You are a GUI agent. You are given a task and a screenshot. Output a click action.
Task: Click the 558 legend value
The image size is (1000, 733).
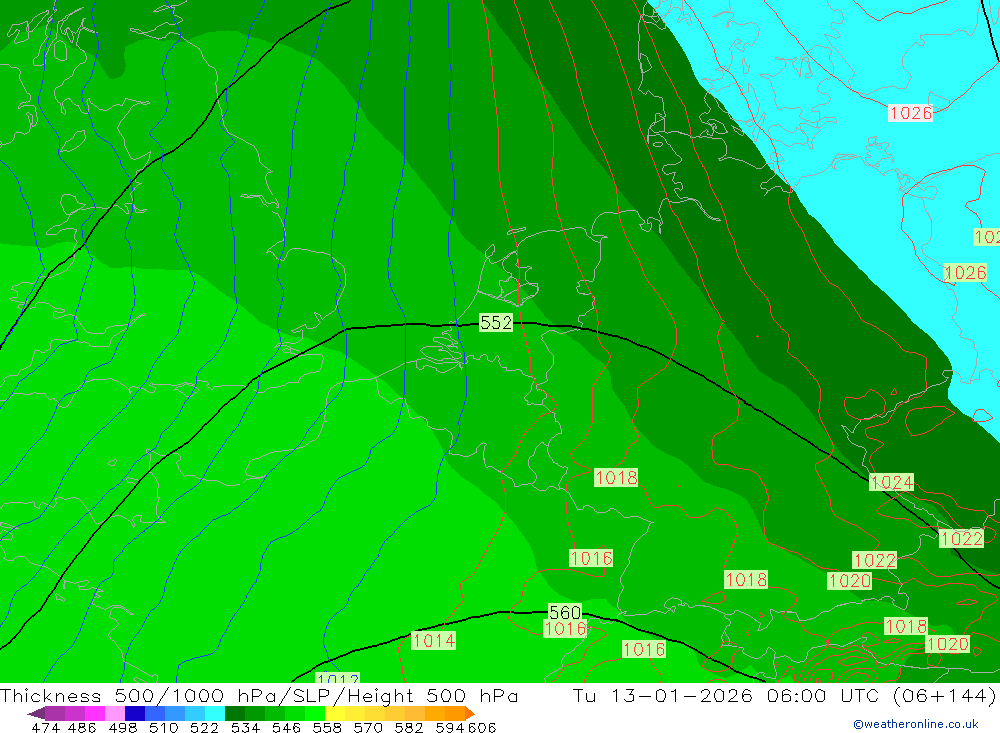pos(327,728)
